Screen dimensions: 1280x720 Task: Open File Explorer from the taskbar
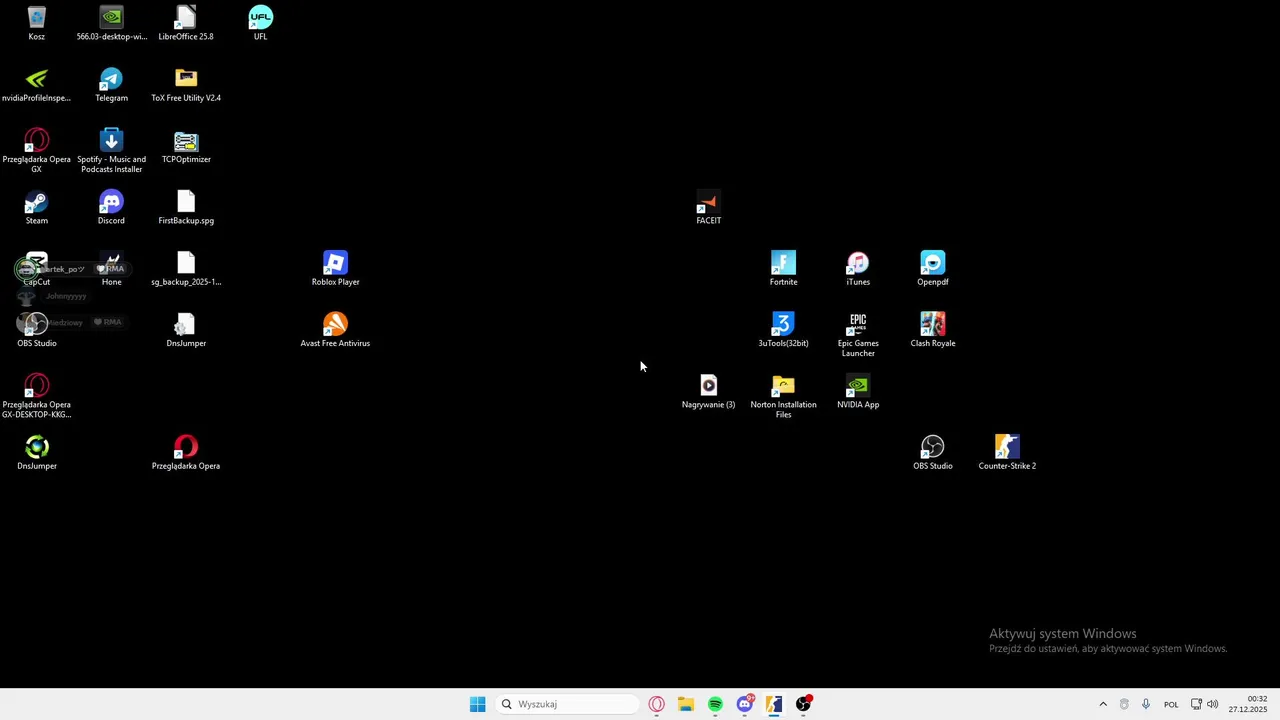point(686,704)
